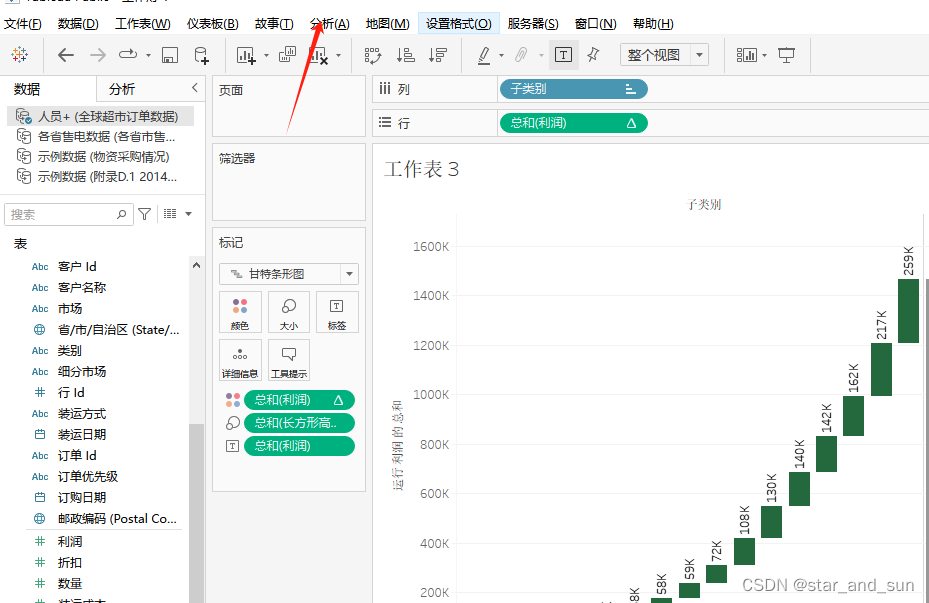Image resolution: width=929 pixels, height=603 pixels.
Task: Open the show/hide cards icon
Action: [x=747, y=55]
